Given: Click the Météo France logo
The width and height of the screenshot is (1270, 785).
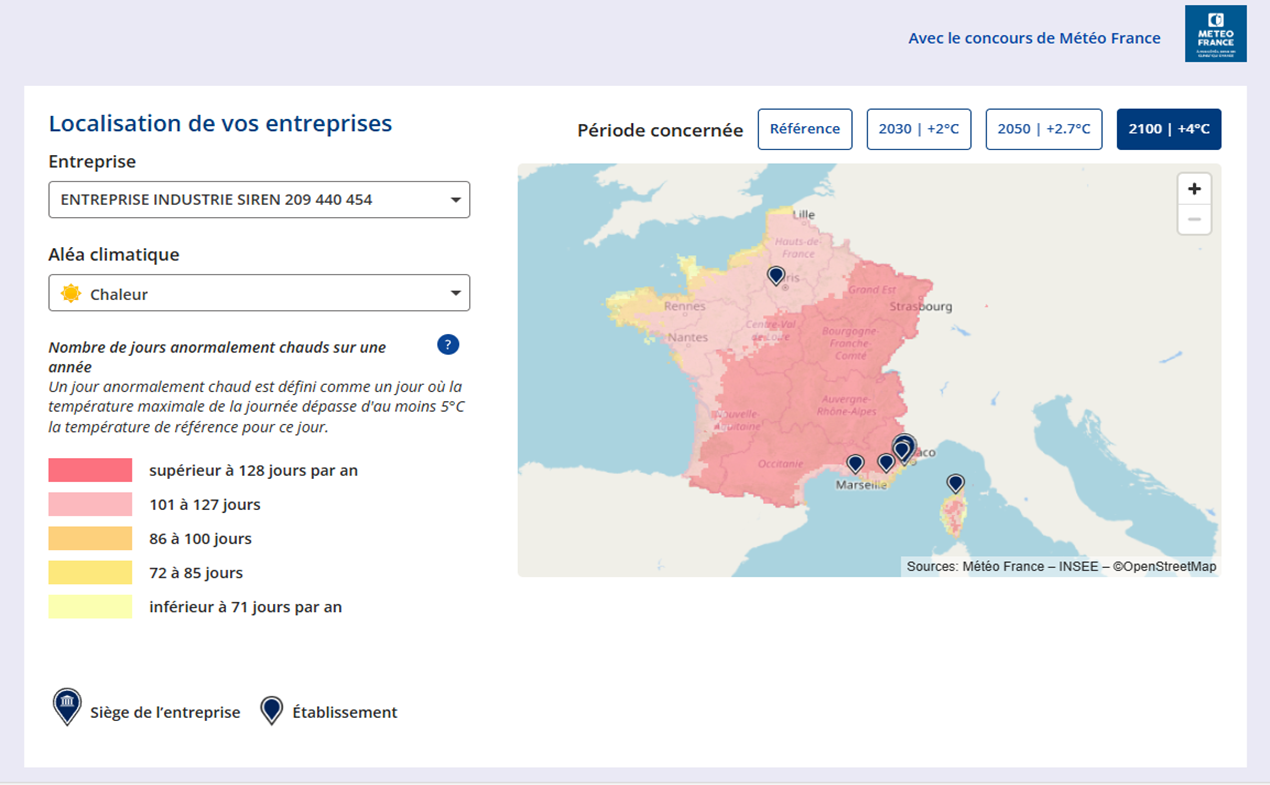Looking at the screenshot, I should coord(1215,34).
